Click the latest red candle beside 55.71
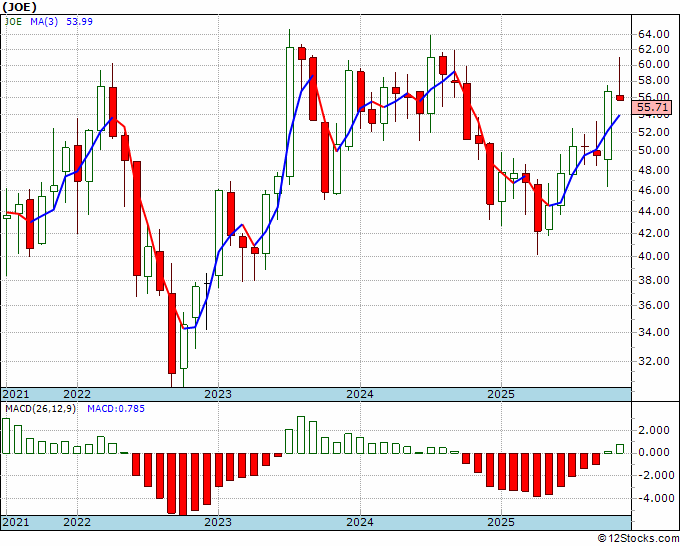 tap(620, 98)
